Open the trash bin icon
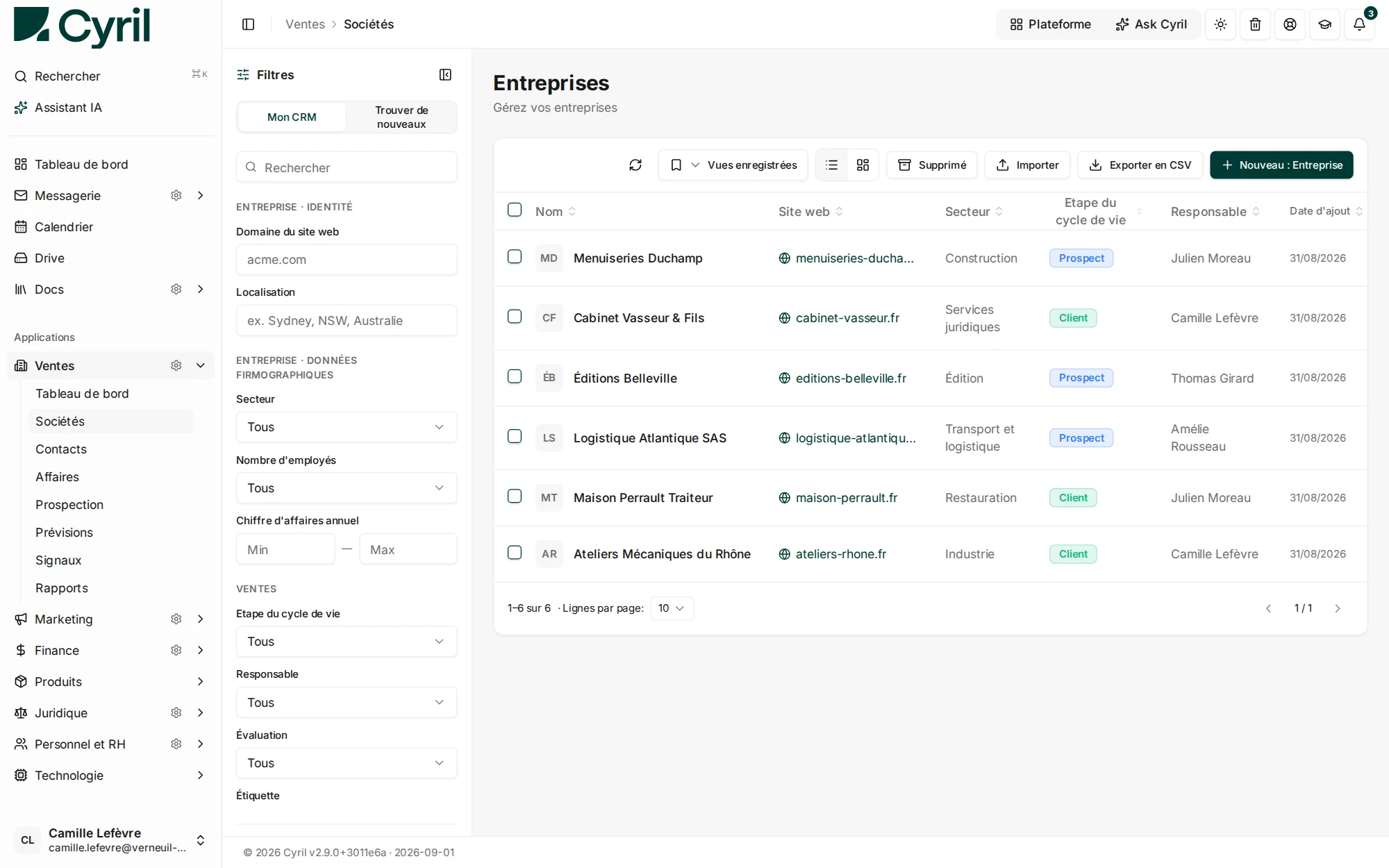Image resolution: width=1389 pixels, height=868 pixels. [x=1255, y=24]
